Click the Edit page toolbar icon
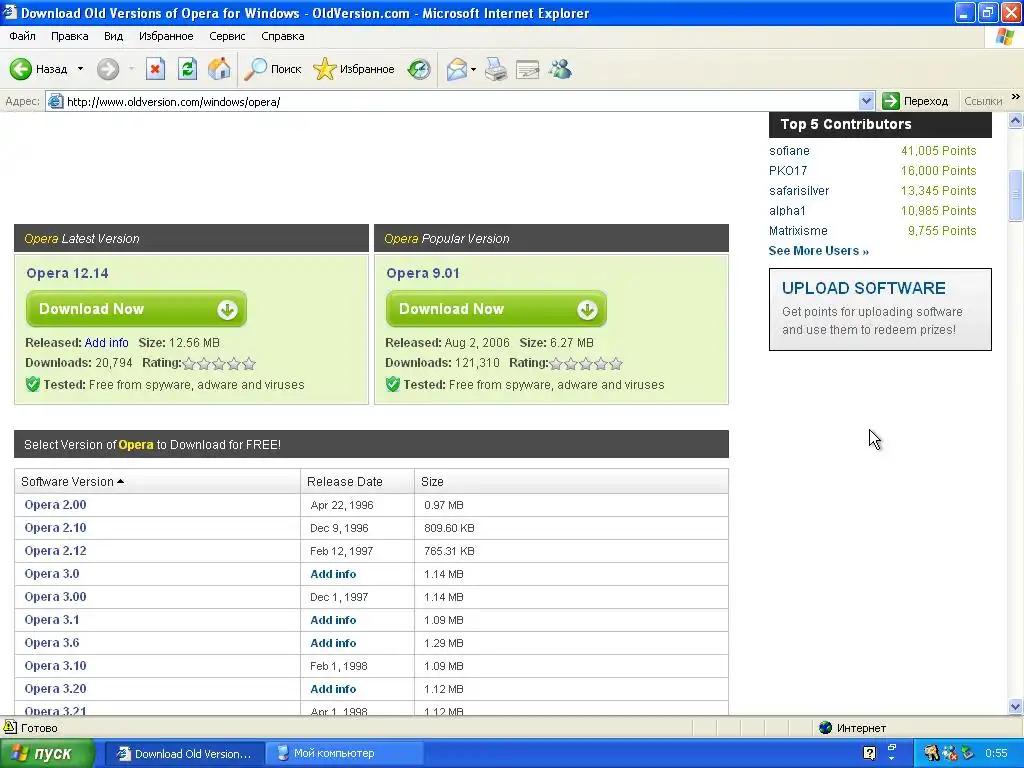This screenshot has width=1024, height=768. 528,69
